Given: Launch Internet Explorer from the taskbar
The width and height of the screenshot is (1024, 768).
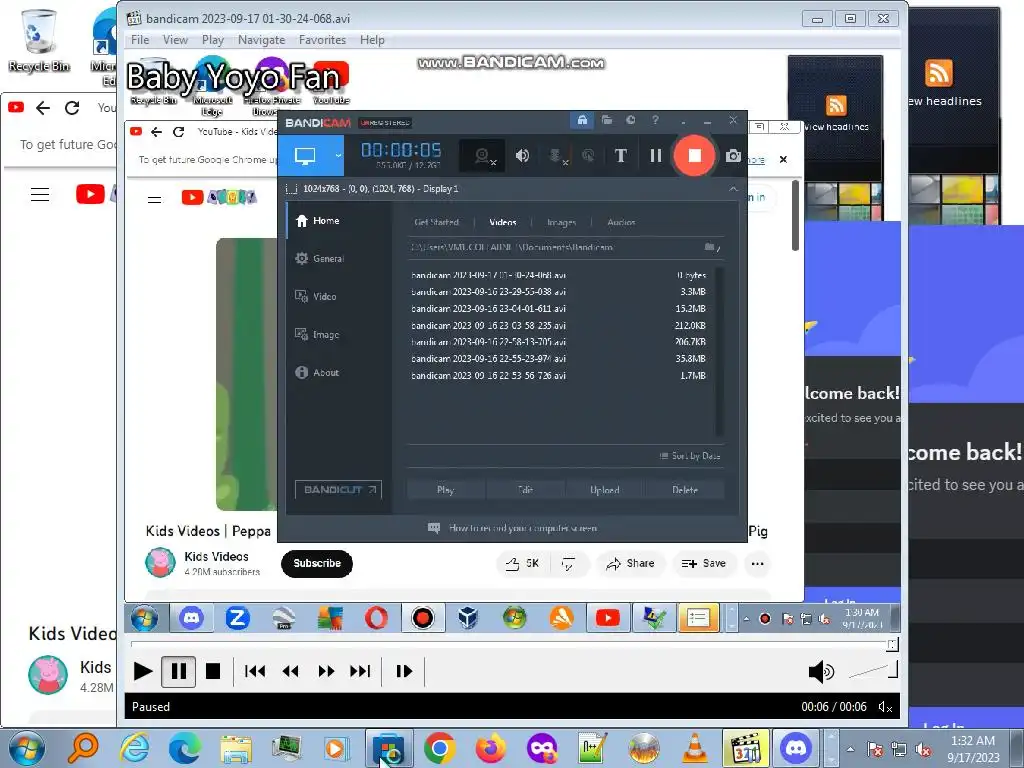Looking at the screenshot, I should coord(135,748).
